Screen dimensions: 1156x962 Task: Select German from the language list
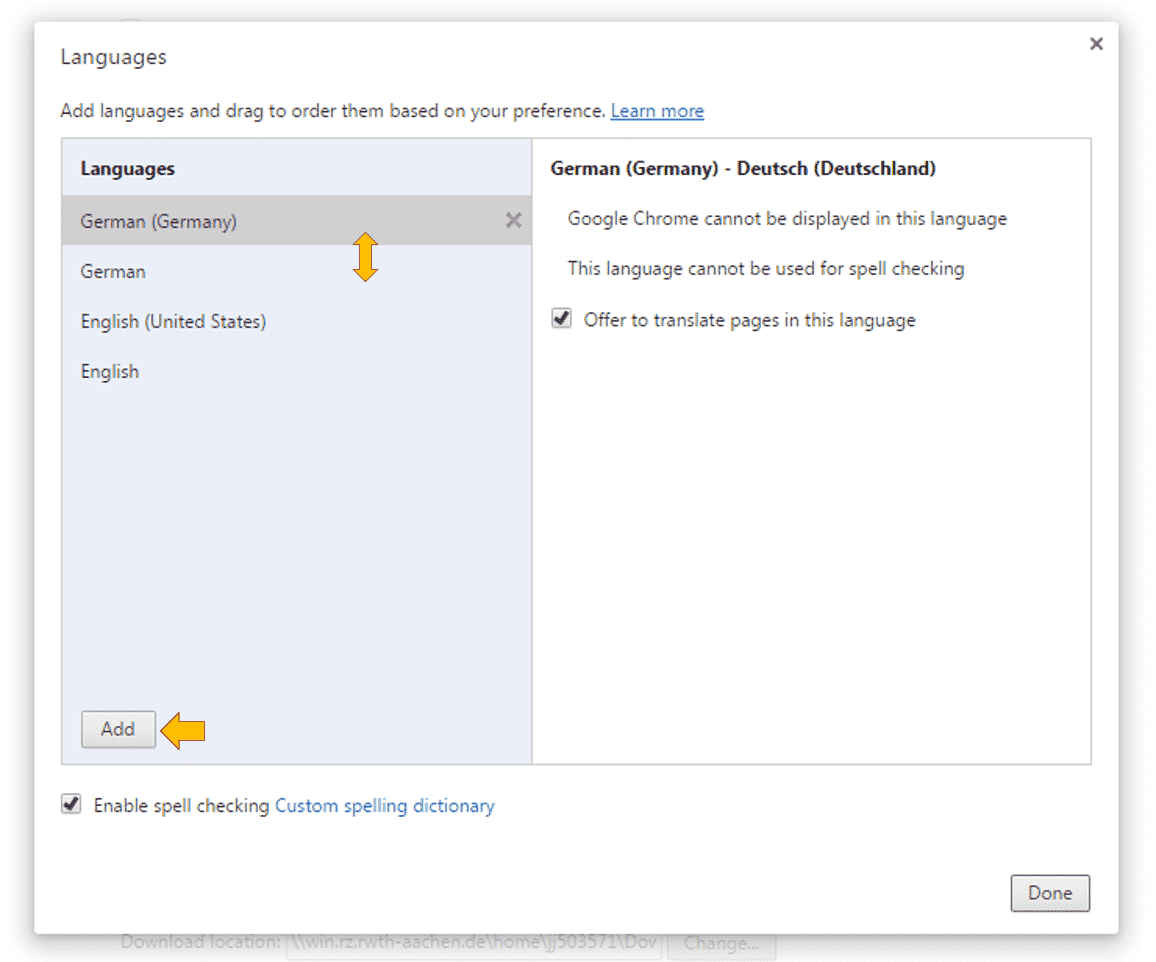coord(112,271)
